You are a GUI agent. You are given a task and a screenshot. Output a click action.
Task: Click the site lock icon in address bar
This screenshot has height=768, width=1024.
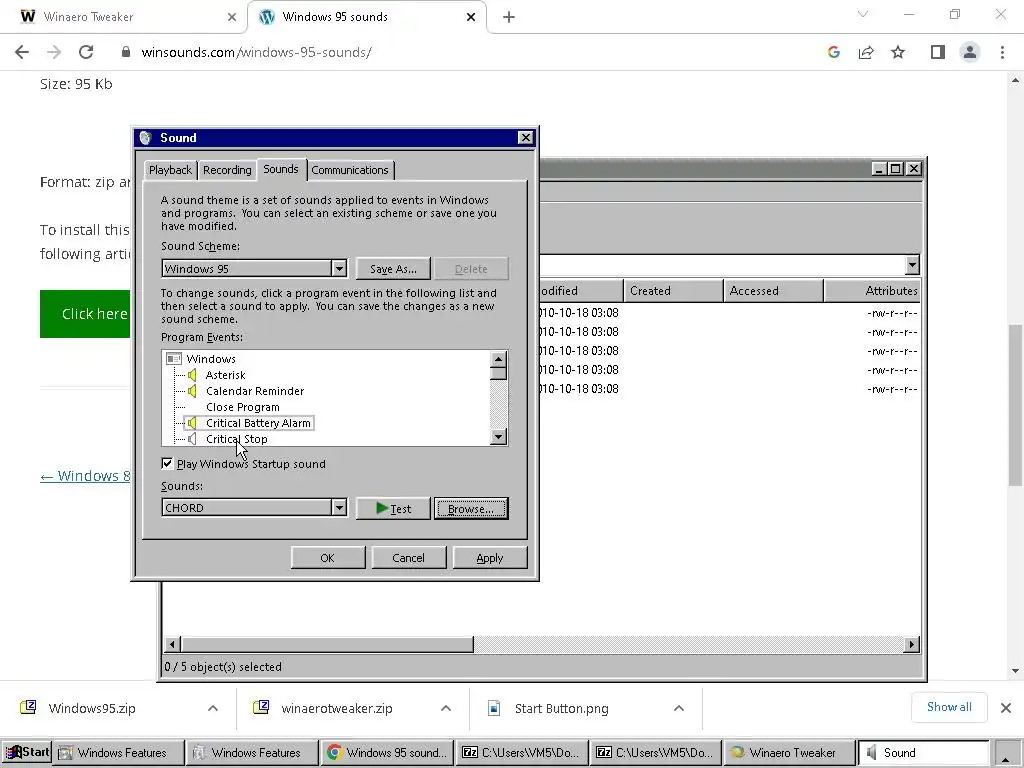tap(126, 52)
